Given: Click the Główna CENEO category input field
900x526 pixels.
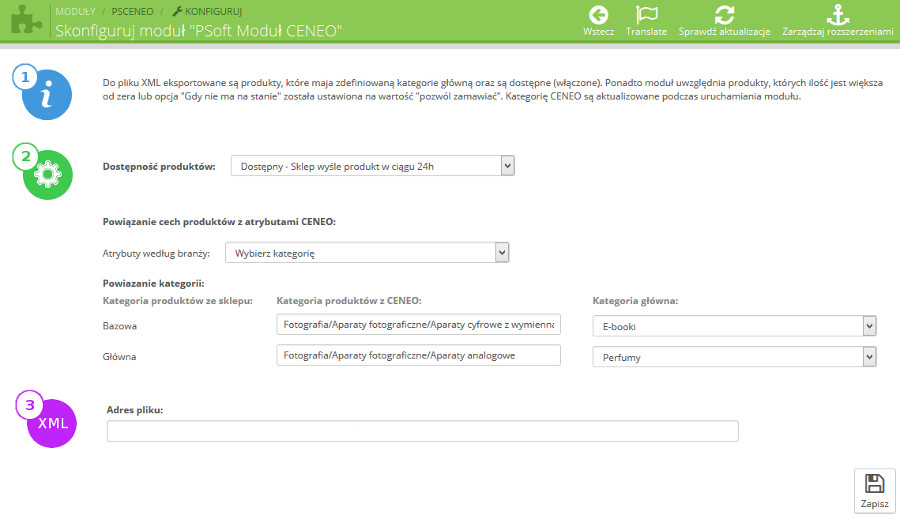Looking at the screenshot, I should (418, 355).
